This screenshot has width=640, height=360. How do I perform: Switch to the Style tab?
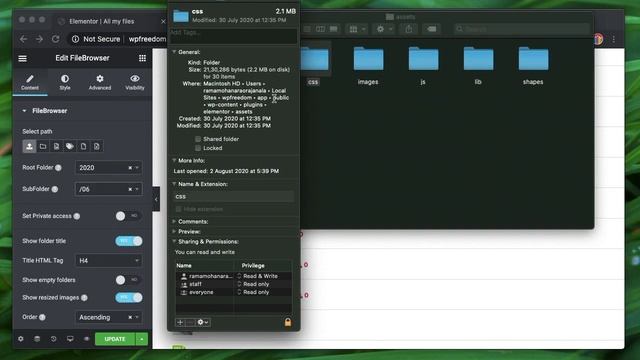[x=65, y=82]
